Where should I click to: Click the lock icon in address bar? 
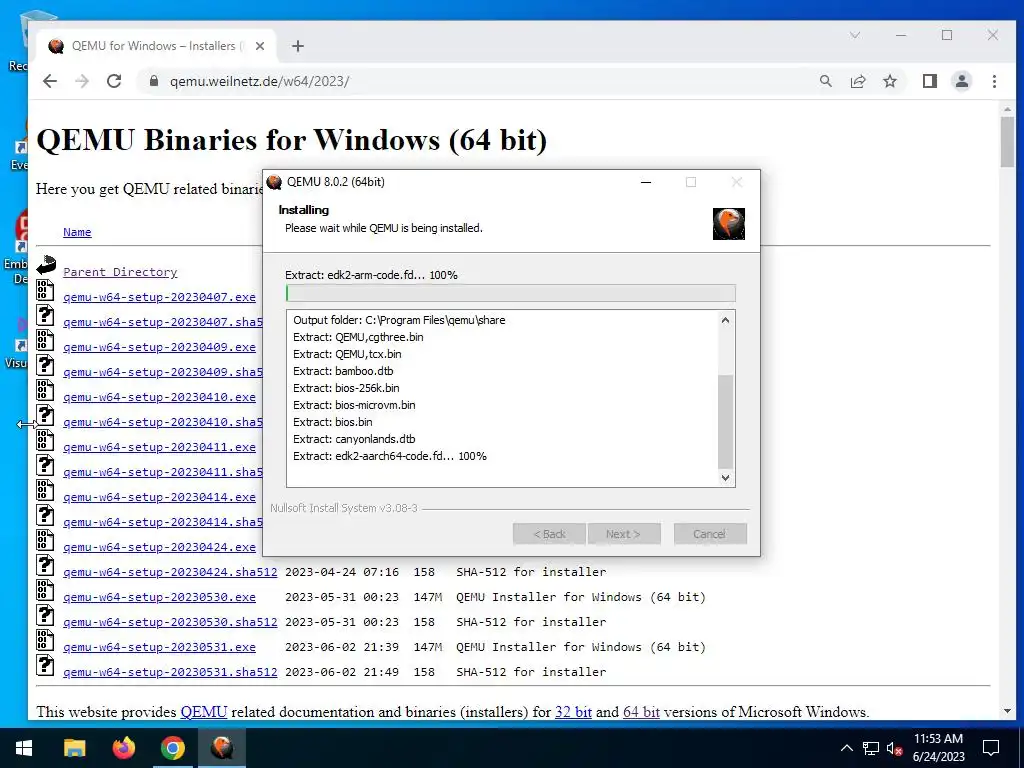point(153,81)
